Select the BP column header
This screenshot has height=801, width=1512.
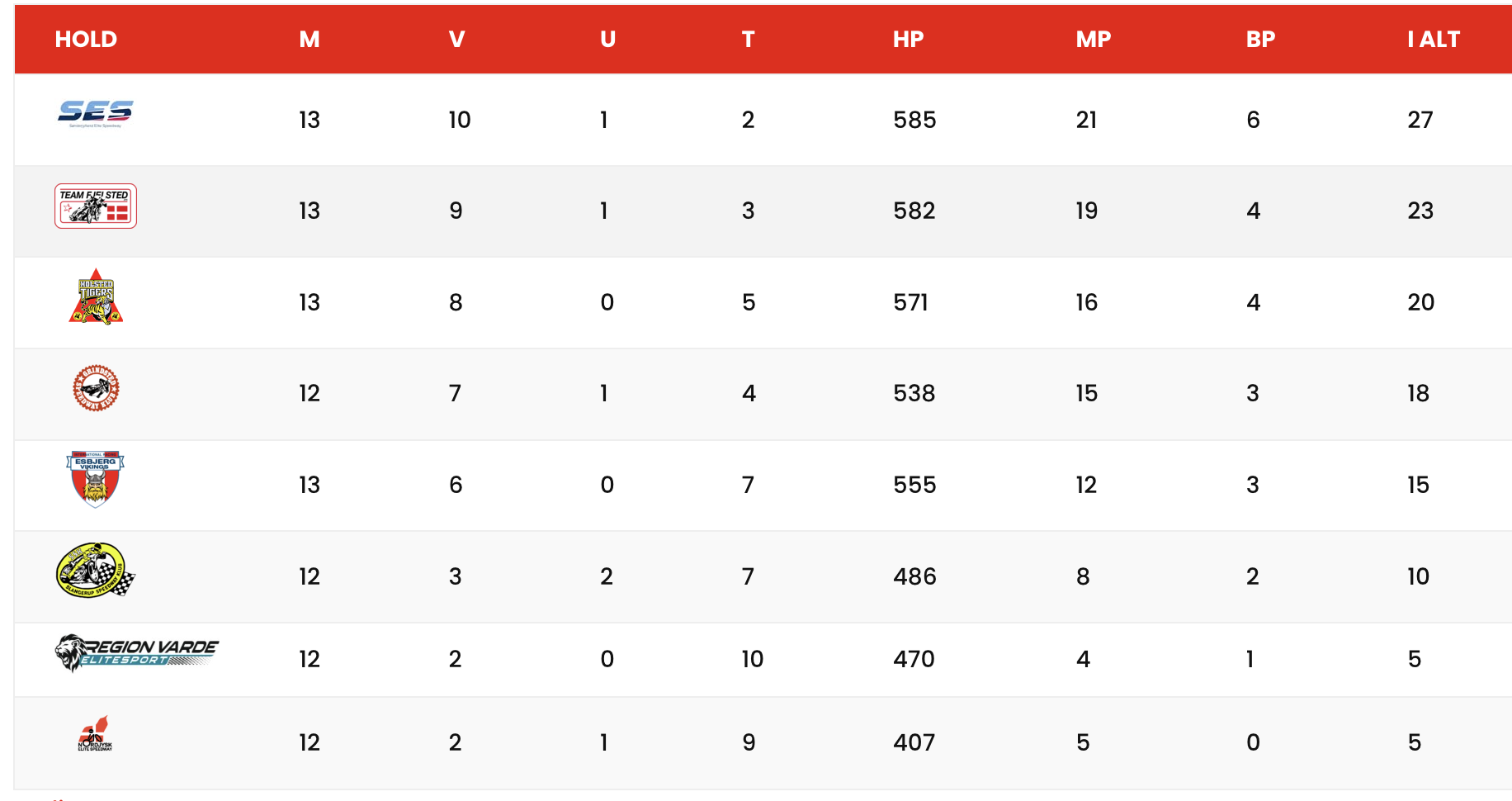tap(1260, 40)
